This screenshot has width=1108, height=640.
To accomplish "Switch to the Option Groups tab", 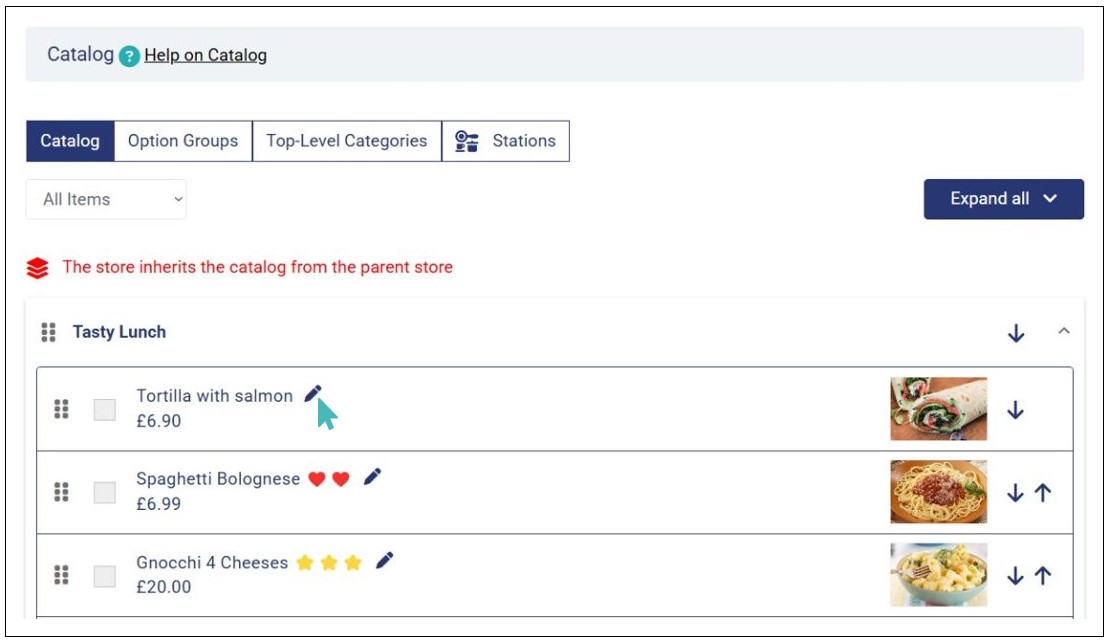I will pos(183,141).
